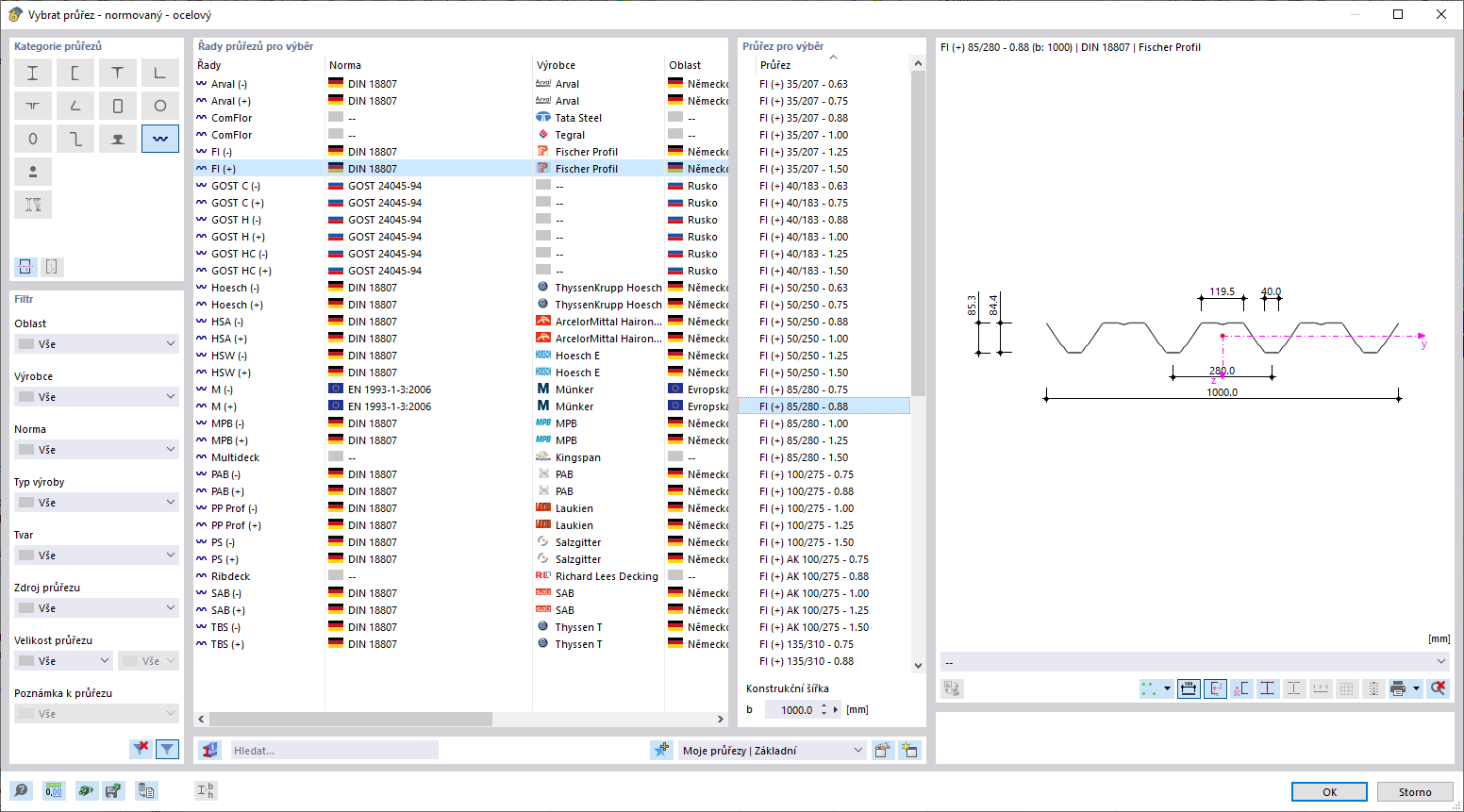The width and height of the screenshot is (1464, 812).
Task: Open the first Velikost průřezu dropdown
Action: [x=63, y=661]
